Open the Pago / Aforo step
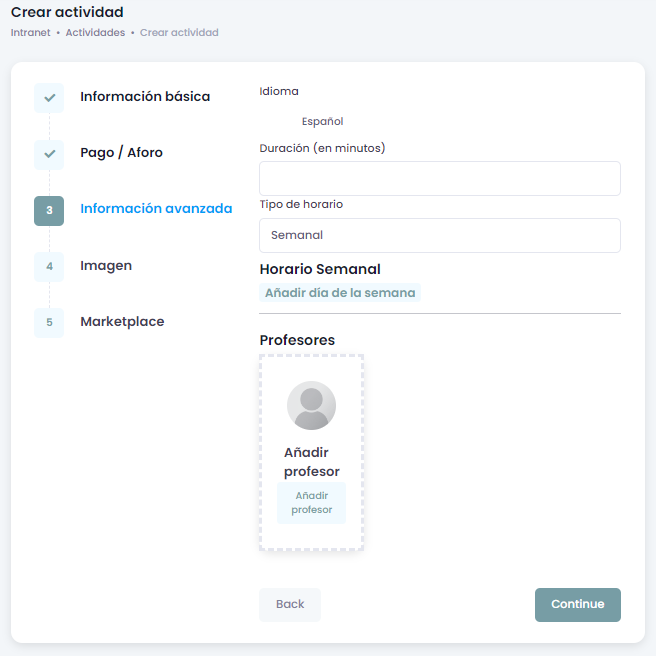The width and height of the screenshot is (656, 656). 121,153
